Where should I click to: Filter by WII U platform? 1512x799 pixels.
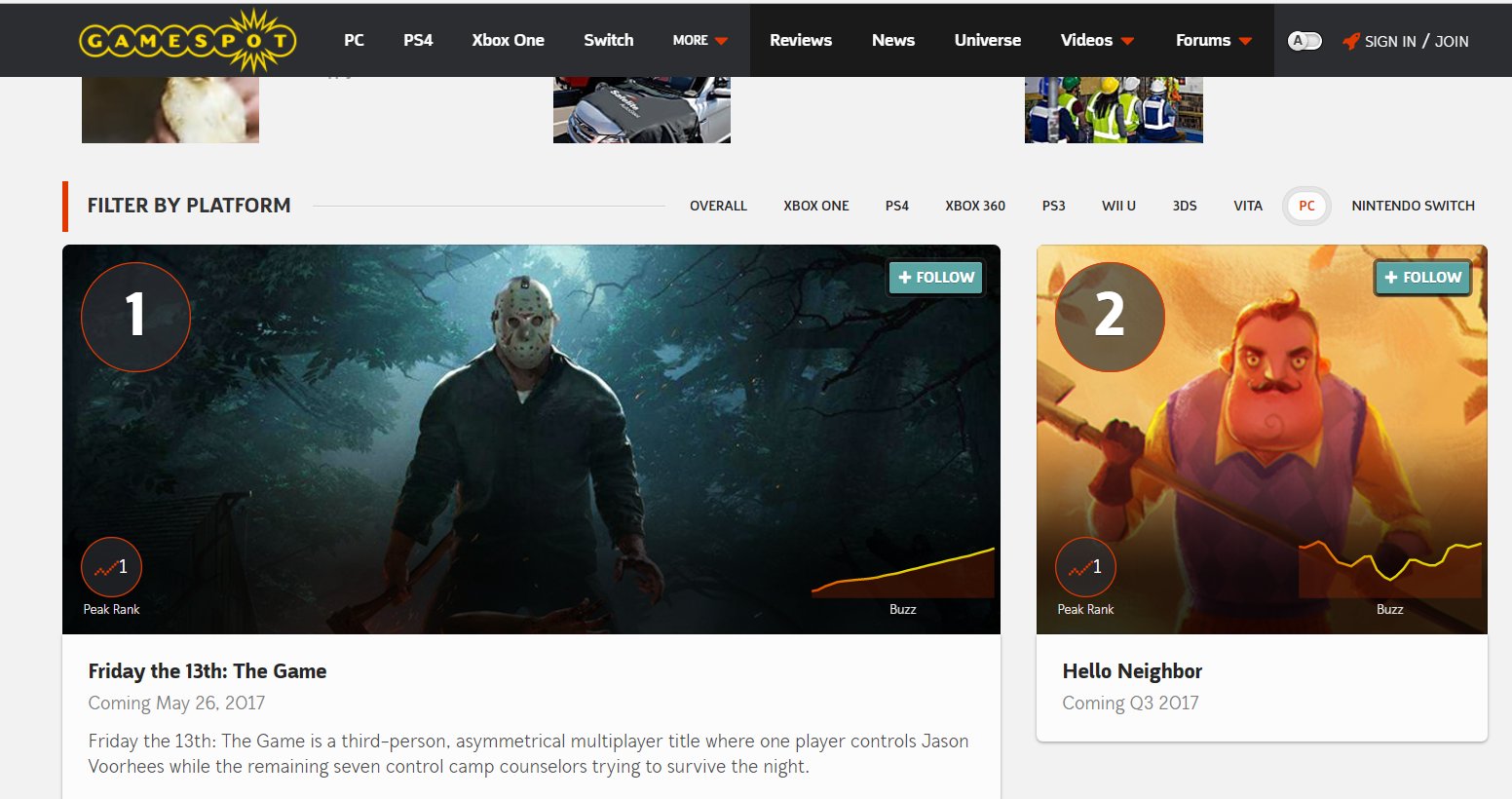[x=1118, y=206]
